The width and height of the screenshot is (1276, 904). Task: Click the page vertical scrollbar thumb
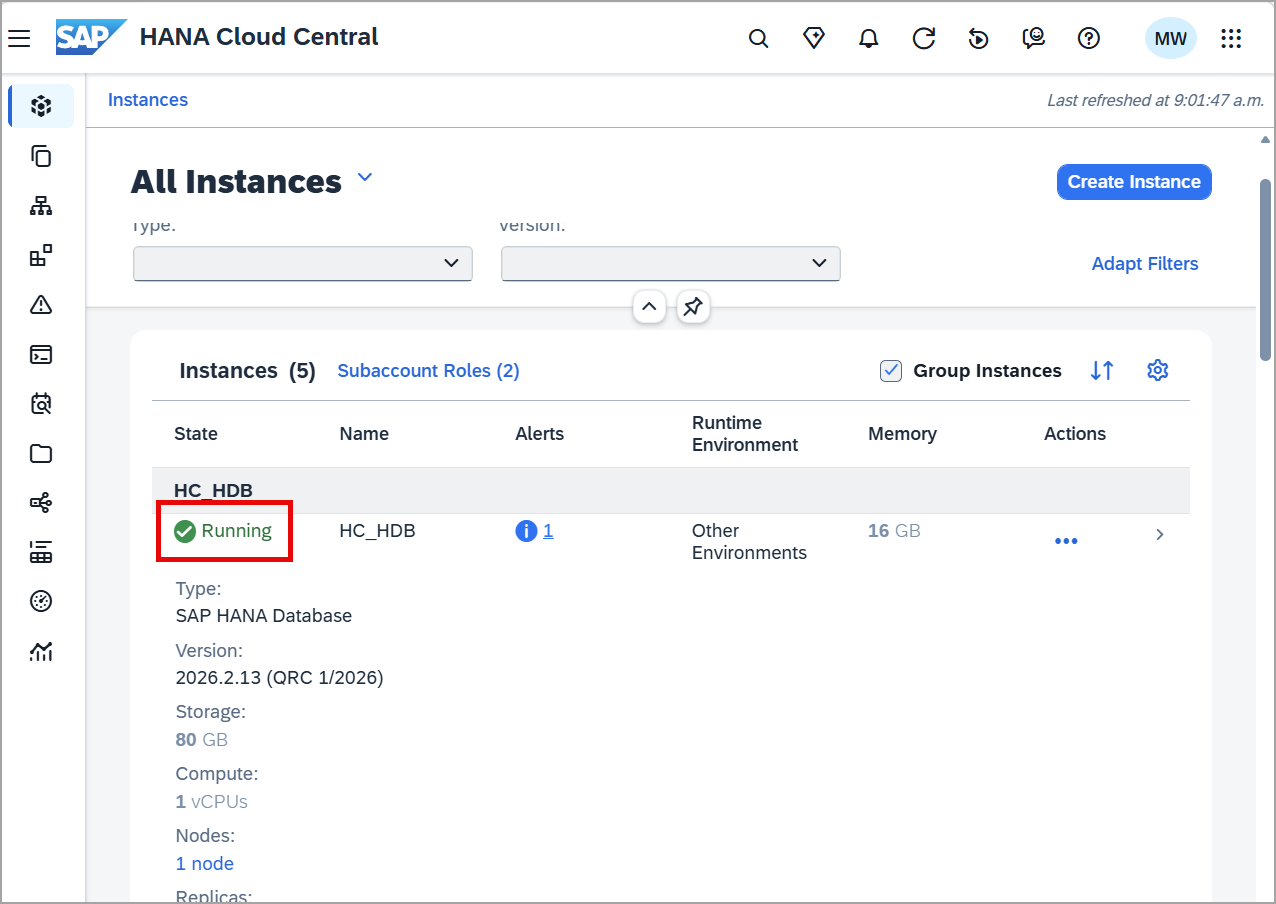pos(1266,270)
